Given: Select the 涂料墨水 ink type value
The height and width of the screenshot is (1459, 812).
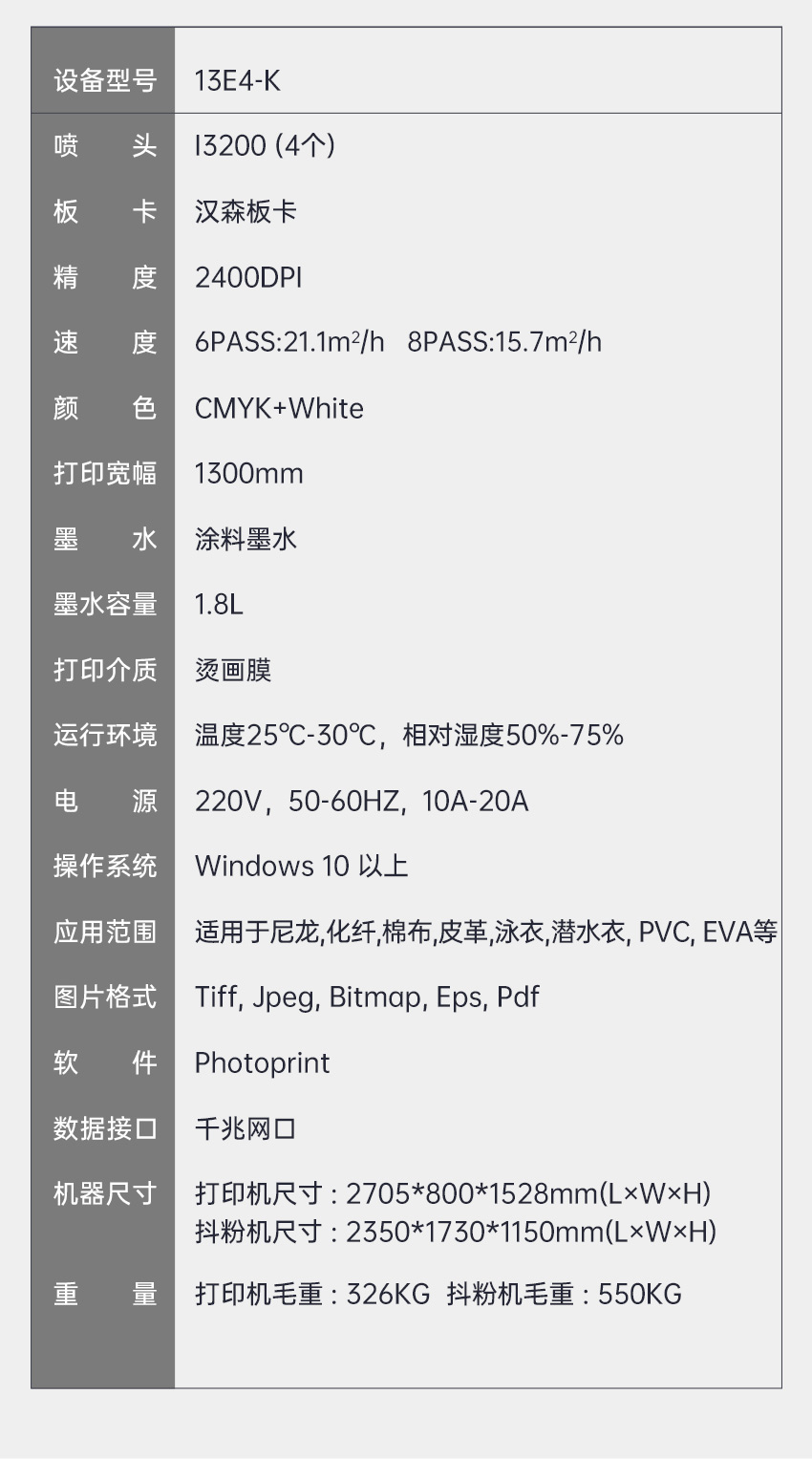Looking at the screenshot, I should pyautogui.click(x=246, y=539).
